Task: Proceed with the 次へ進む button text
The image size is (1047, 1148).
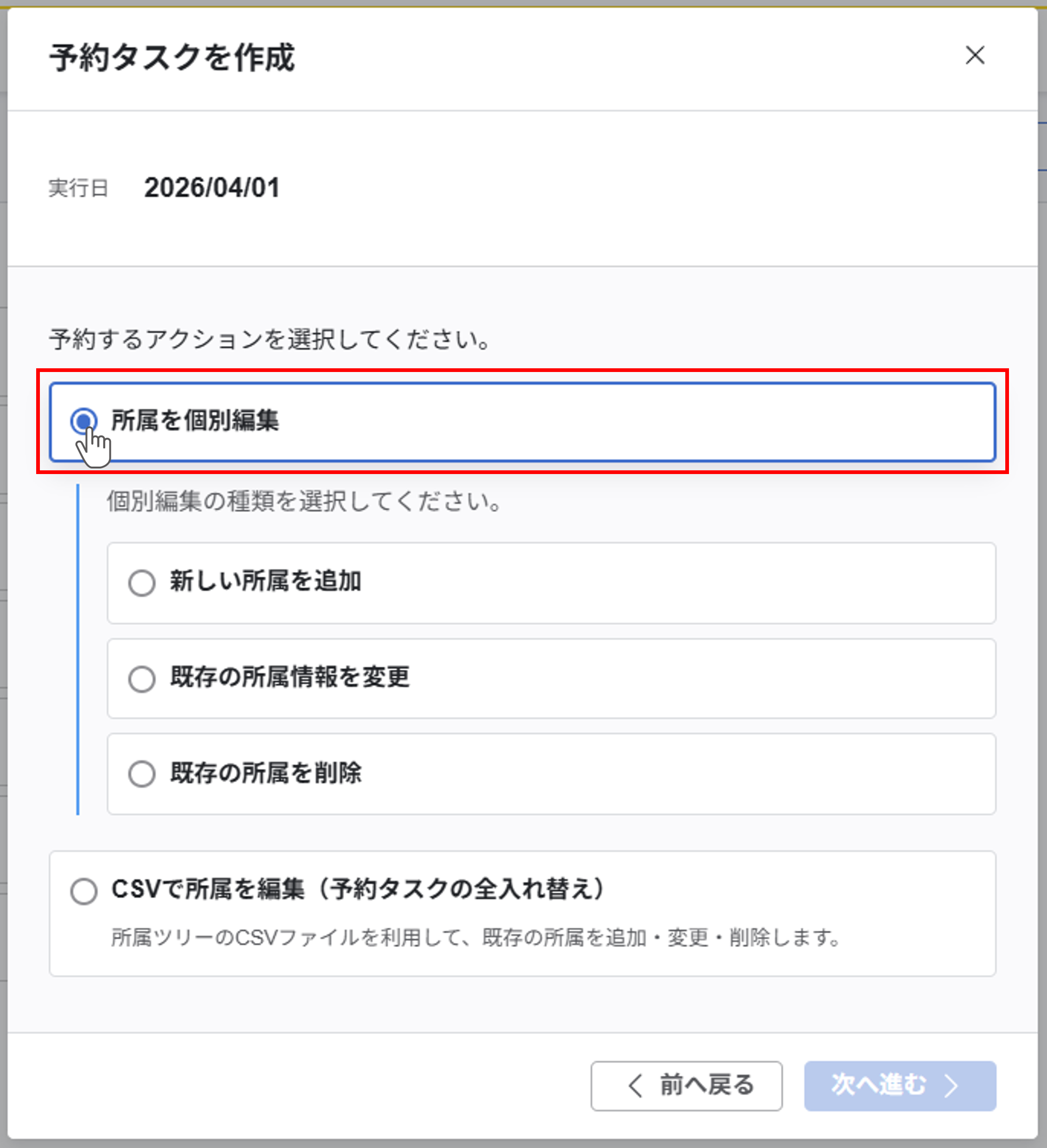Action: [x=879, y=1085]
